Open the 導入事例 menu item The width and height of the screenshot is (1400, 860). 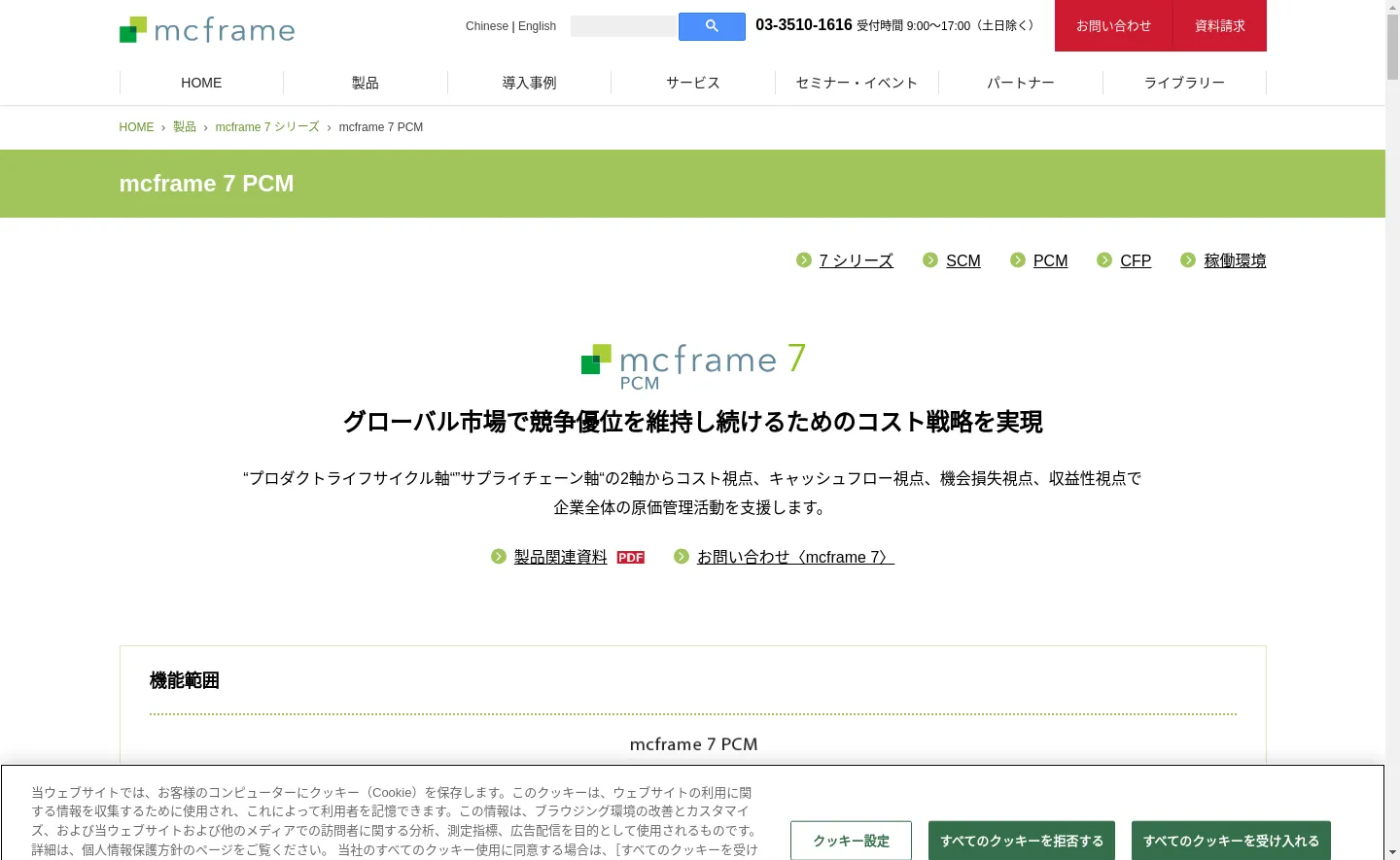pos(529,83)
